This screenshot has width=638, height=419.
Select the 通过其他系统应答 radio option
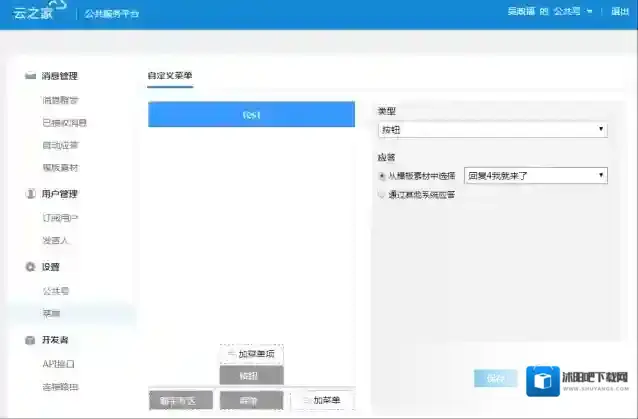tap(382, 195)
